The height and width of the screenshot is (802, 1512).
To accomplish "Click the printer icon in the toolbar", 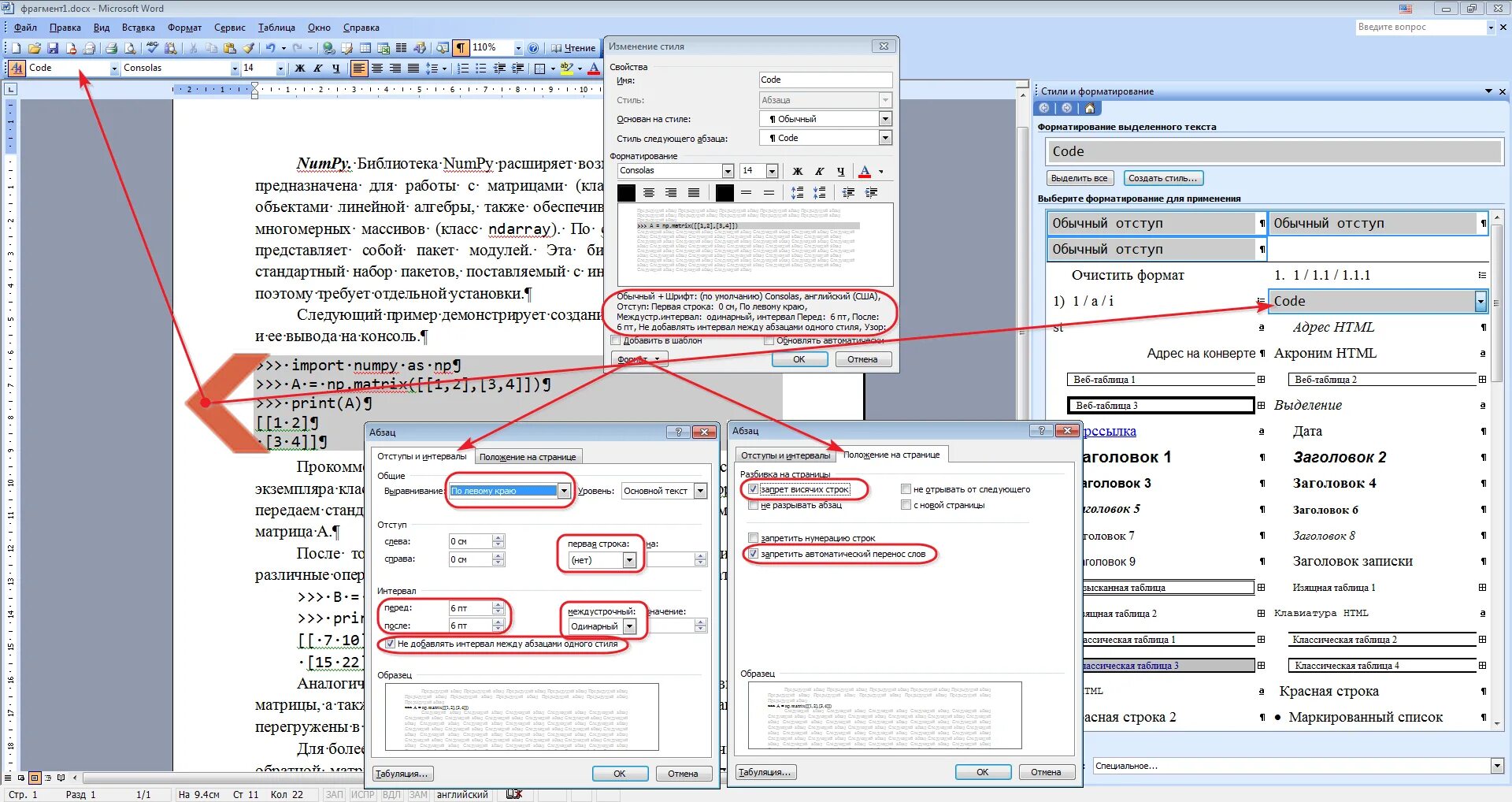I will click(111, 48).
